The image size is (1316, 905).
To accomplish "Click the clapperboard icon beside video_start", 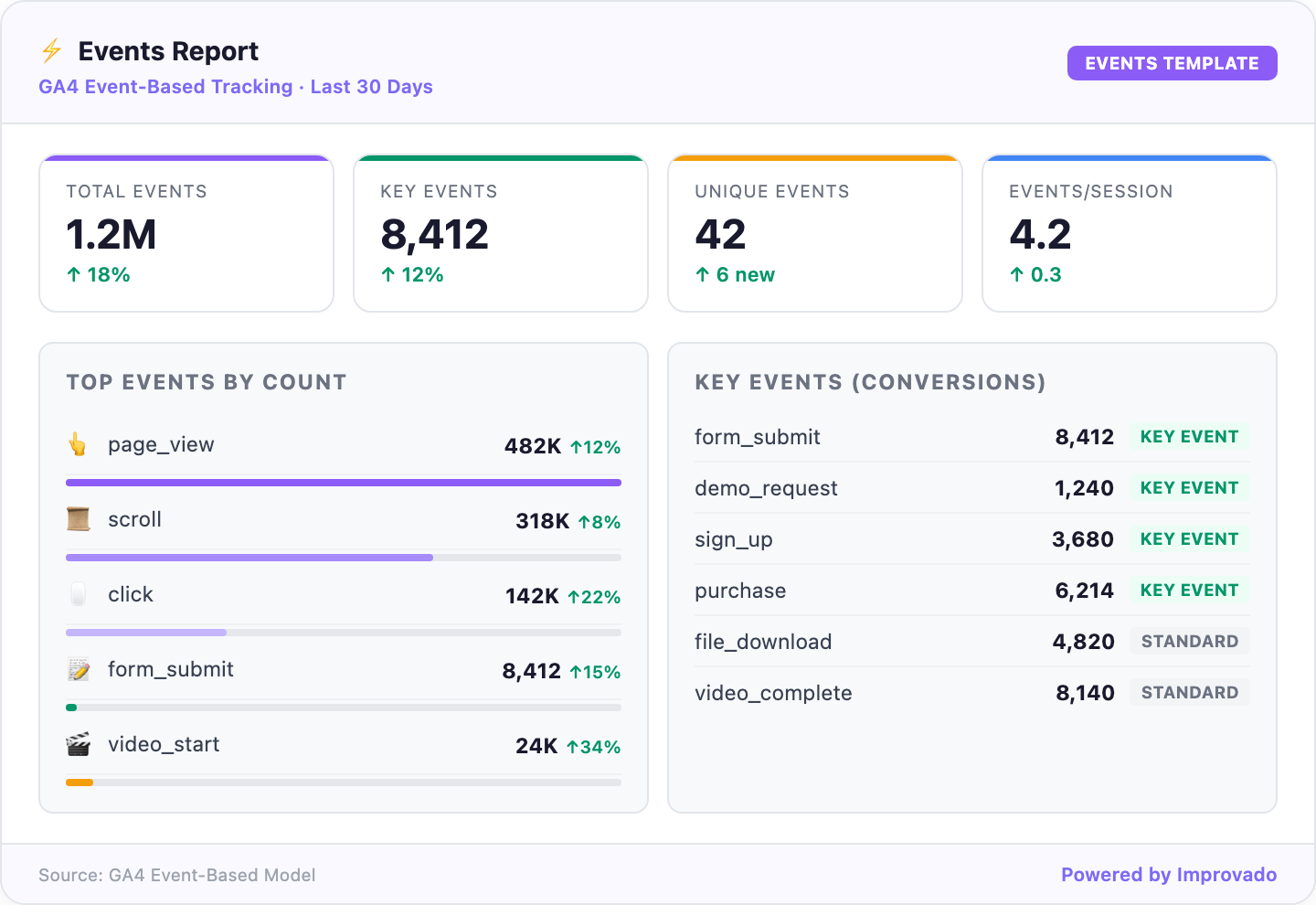I will (79, 743).
